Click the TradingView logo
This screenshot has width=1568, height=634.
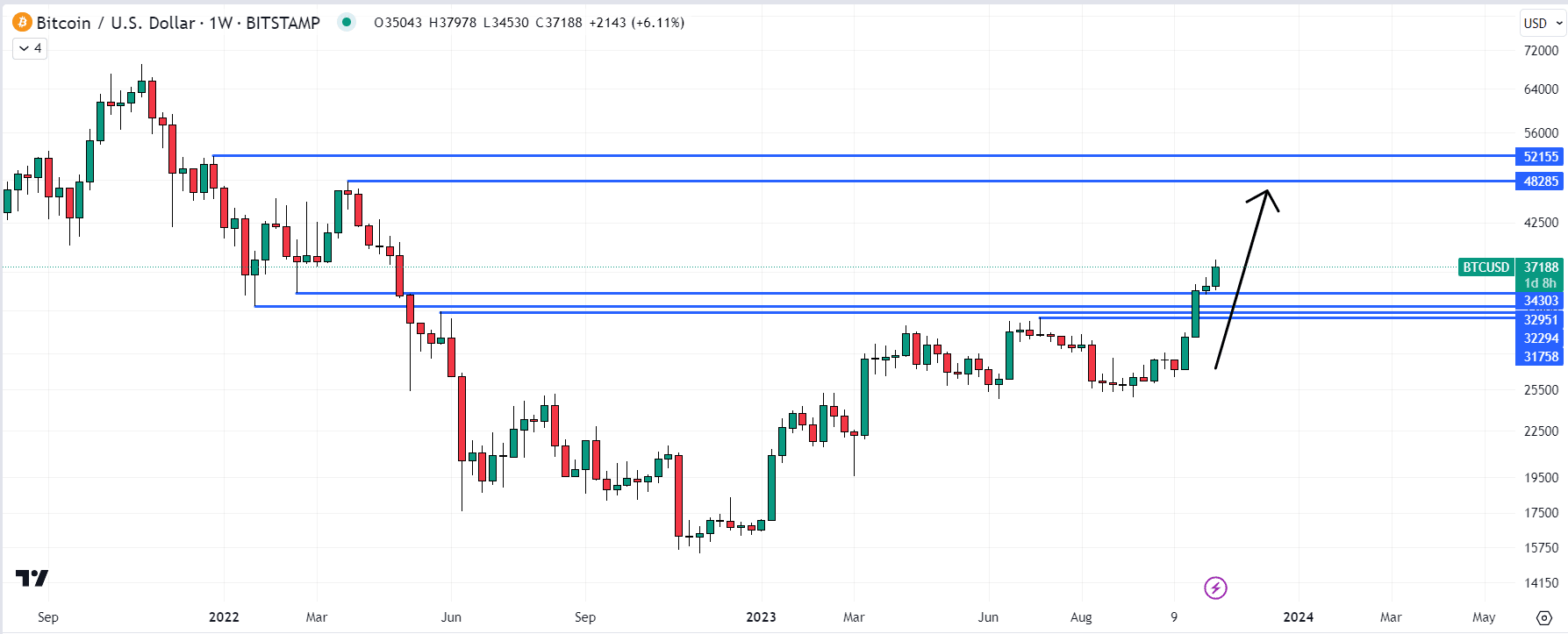(32, 578)
